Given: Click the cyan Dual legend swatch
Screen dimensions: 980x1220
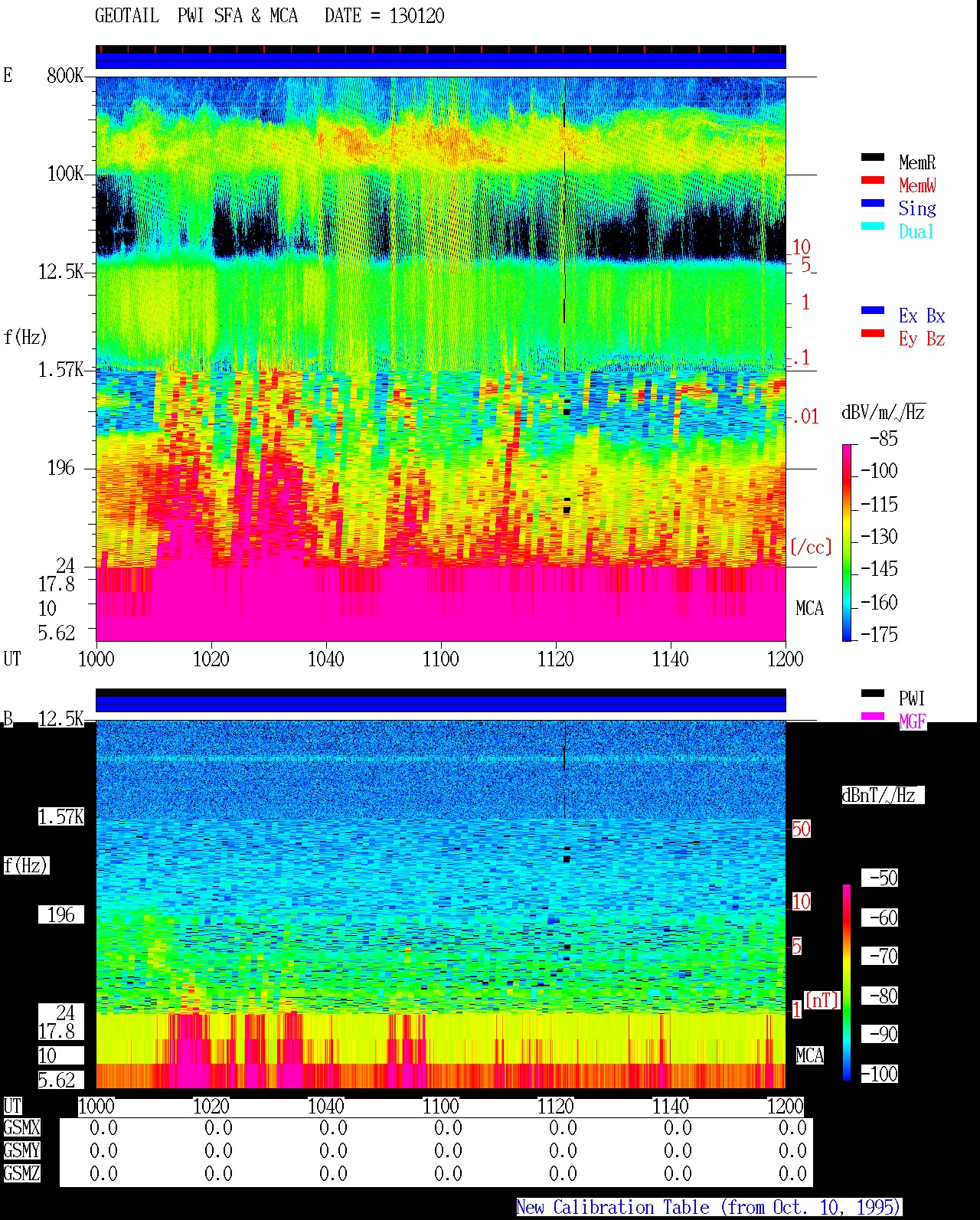Looking at the screenshot, I should click(873, 227).
